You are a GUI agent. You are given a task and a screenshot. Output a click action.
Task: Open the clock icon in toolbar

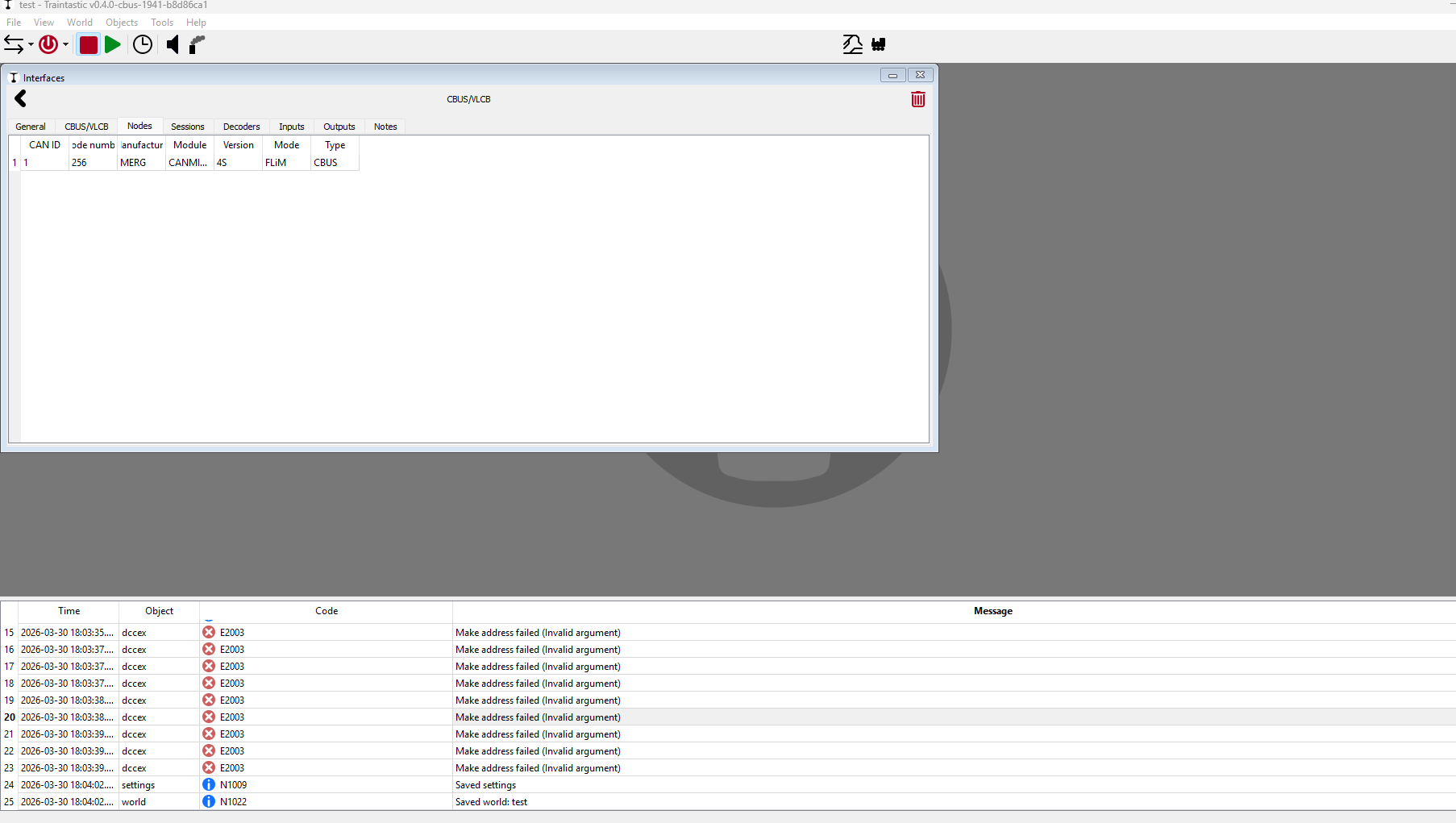tap(143, 44)
